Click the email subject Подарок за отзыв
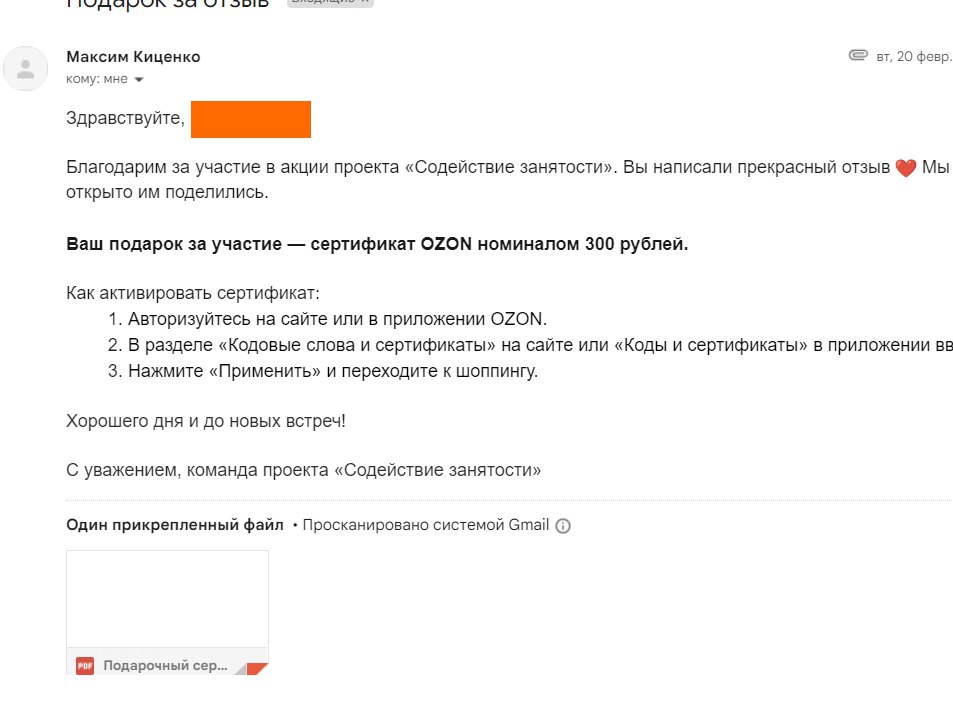Image resolution: width=953 pixels, height=706 pixels. (x=168, y=4)
